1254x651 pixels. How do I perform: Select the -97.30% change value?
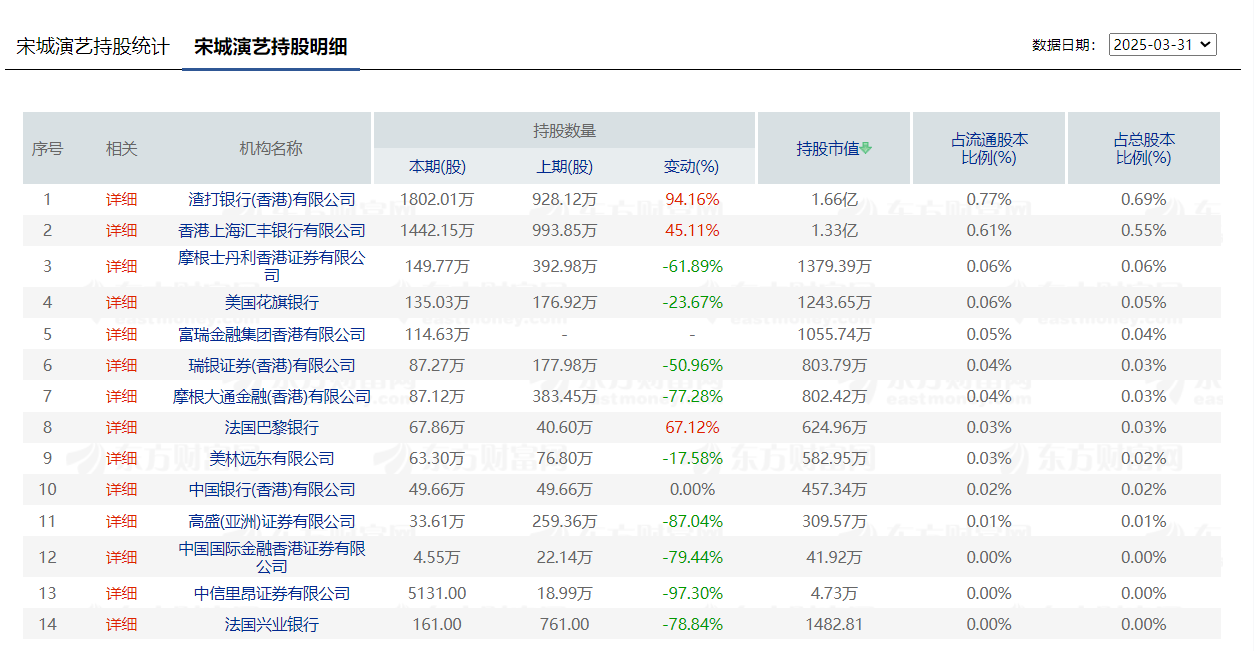tap(692, 593)
